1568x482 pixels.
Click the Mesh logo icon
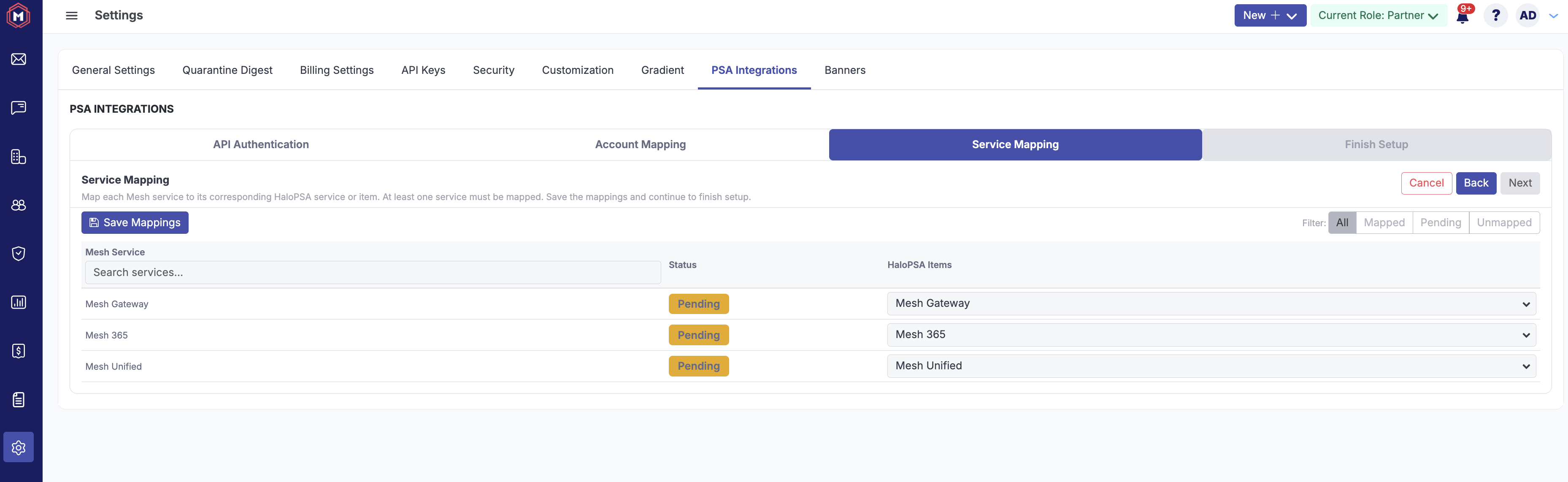pyautogui.click(x=18, y=16)
